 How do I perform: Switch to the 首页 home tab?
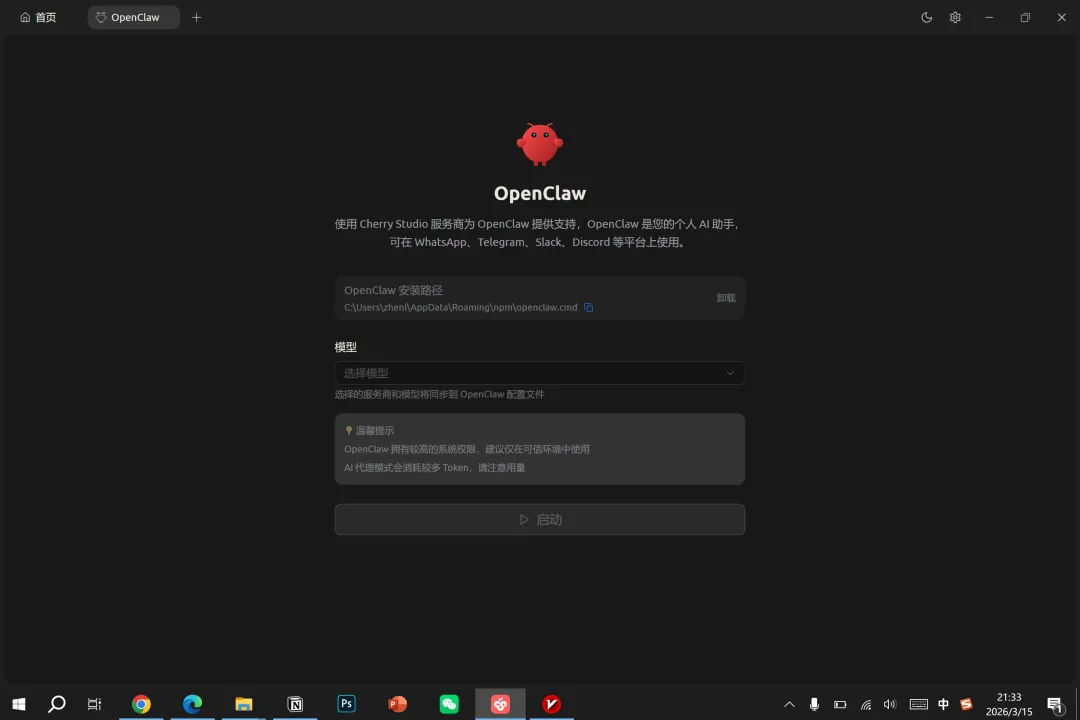[38, 17]
